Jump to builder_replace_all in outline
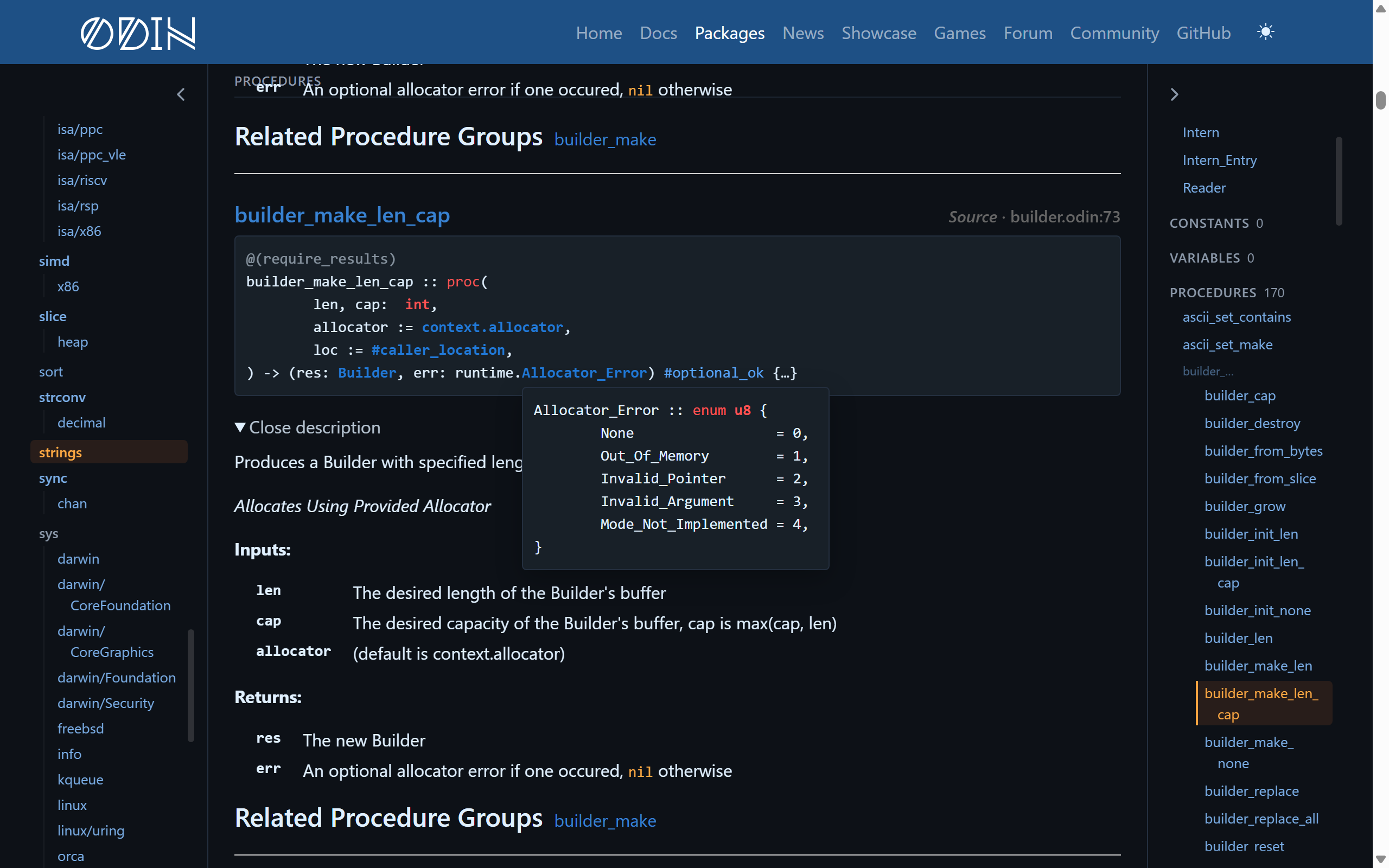 tap(1261, 818)
